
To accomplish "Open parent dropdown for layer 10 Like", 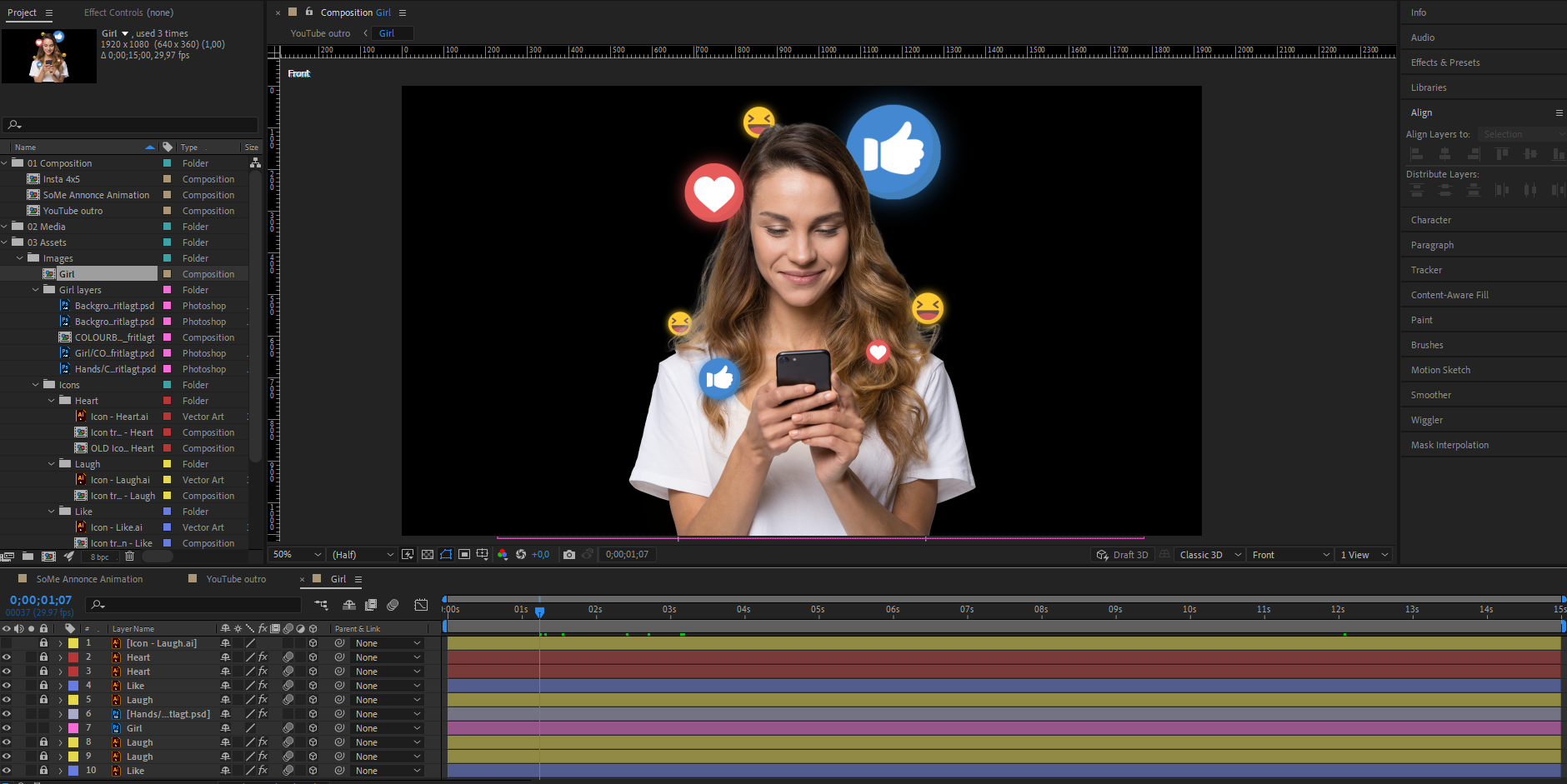I will pyautogui.click(x=388, y=771).
